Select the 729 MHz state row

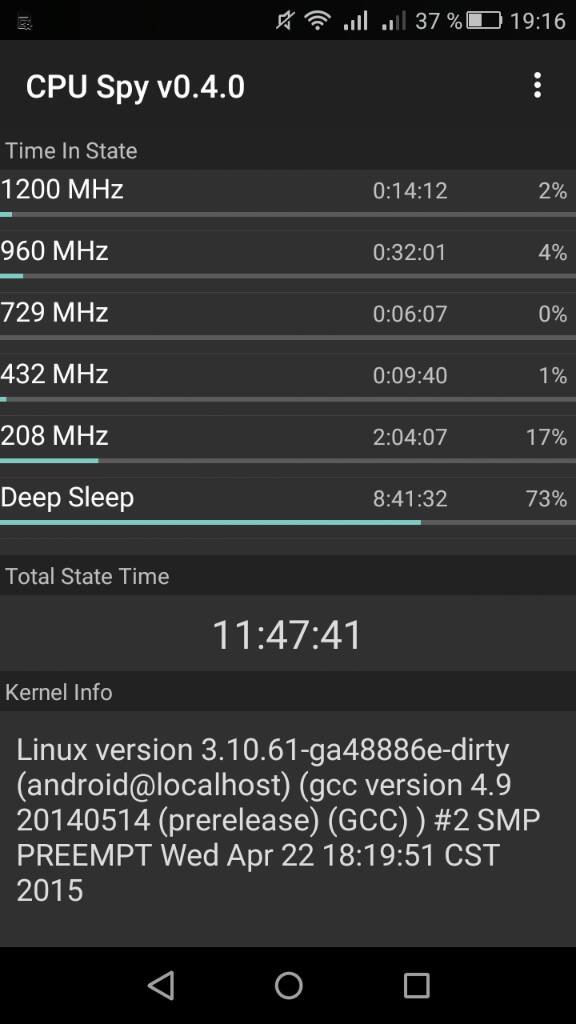coord(288,317)
